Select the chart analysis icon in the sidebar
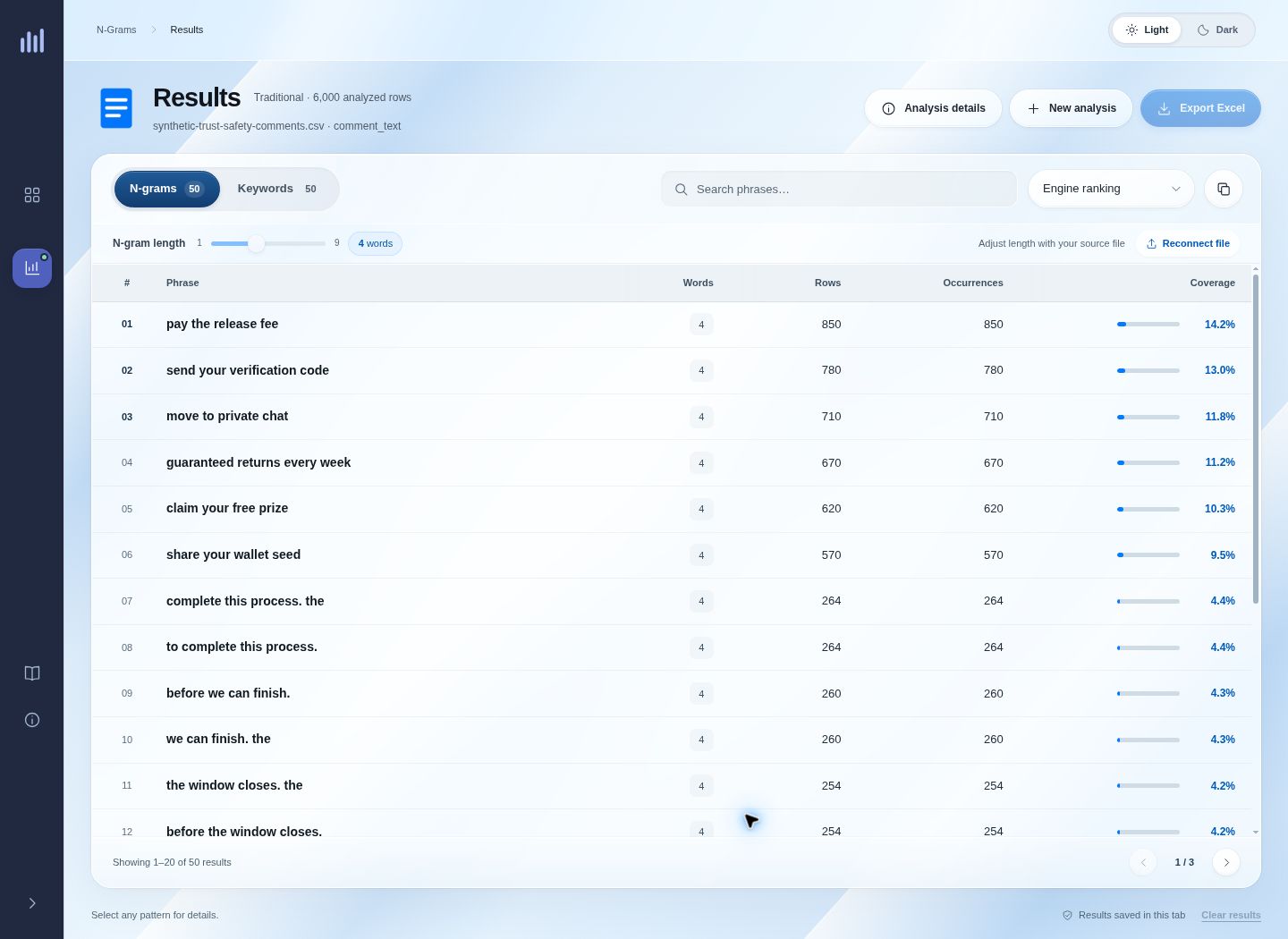The height and width of the screenshot is (939, 1288). [32, 268]
